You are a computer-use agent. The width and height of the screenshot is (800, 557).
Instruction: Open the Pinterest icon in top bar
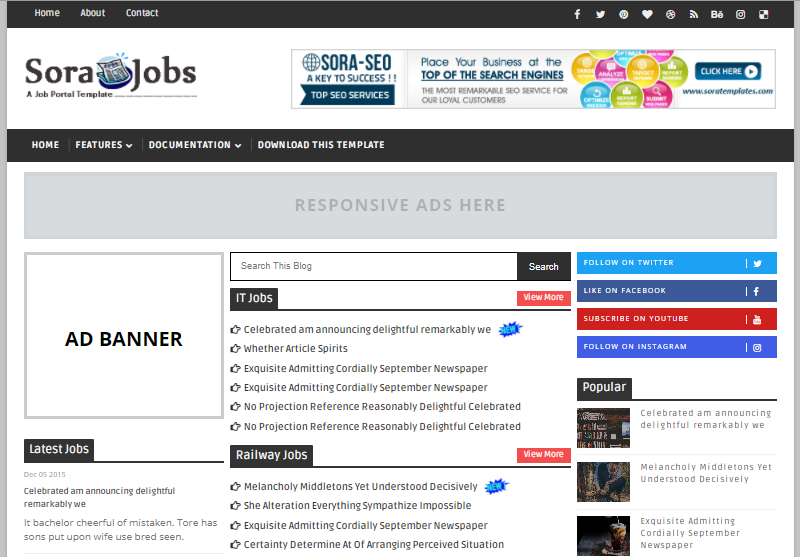(623, 14)
